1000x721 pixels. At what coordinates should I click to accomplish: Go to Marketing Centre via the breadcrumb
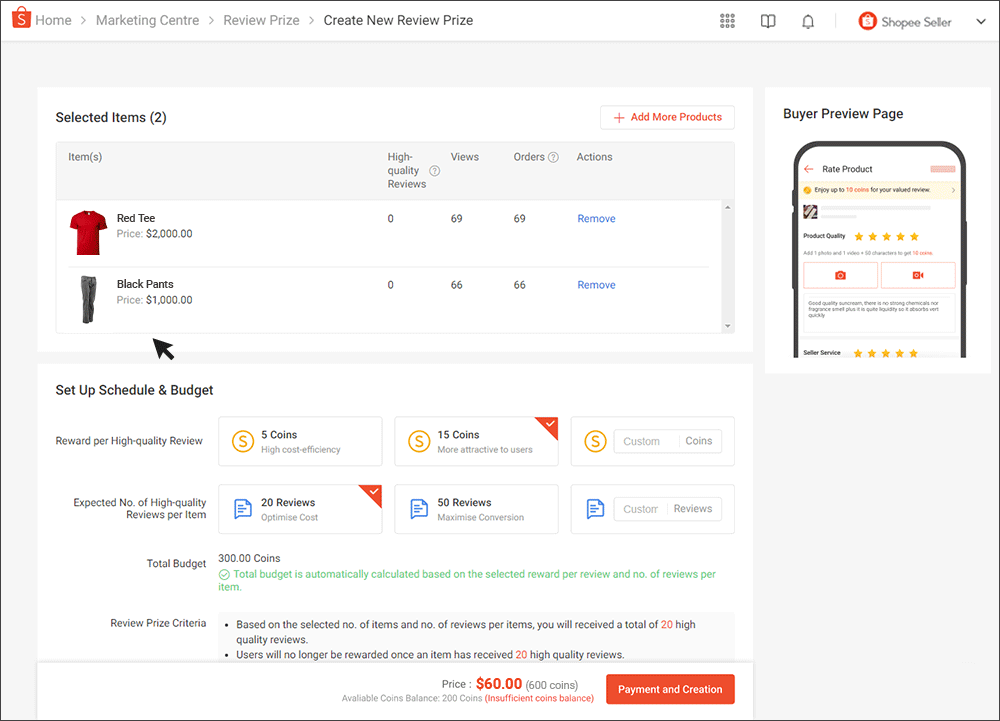click(x=147, y=19)
